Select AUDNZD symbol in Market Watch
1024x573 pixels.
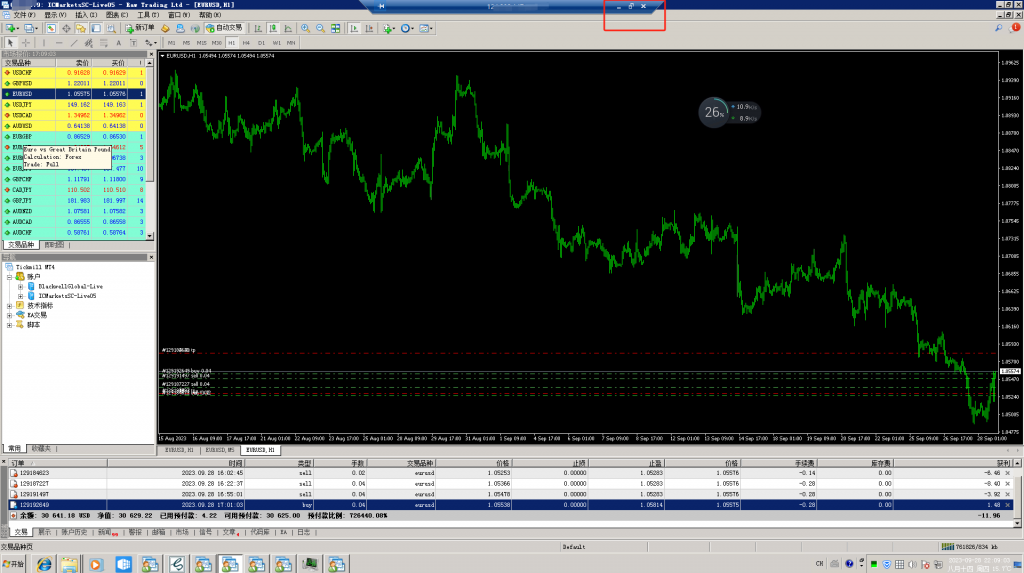click(x=22, y=211)
